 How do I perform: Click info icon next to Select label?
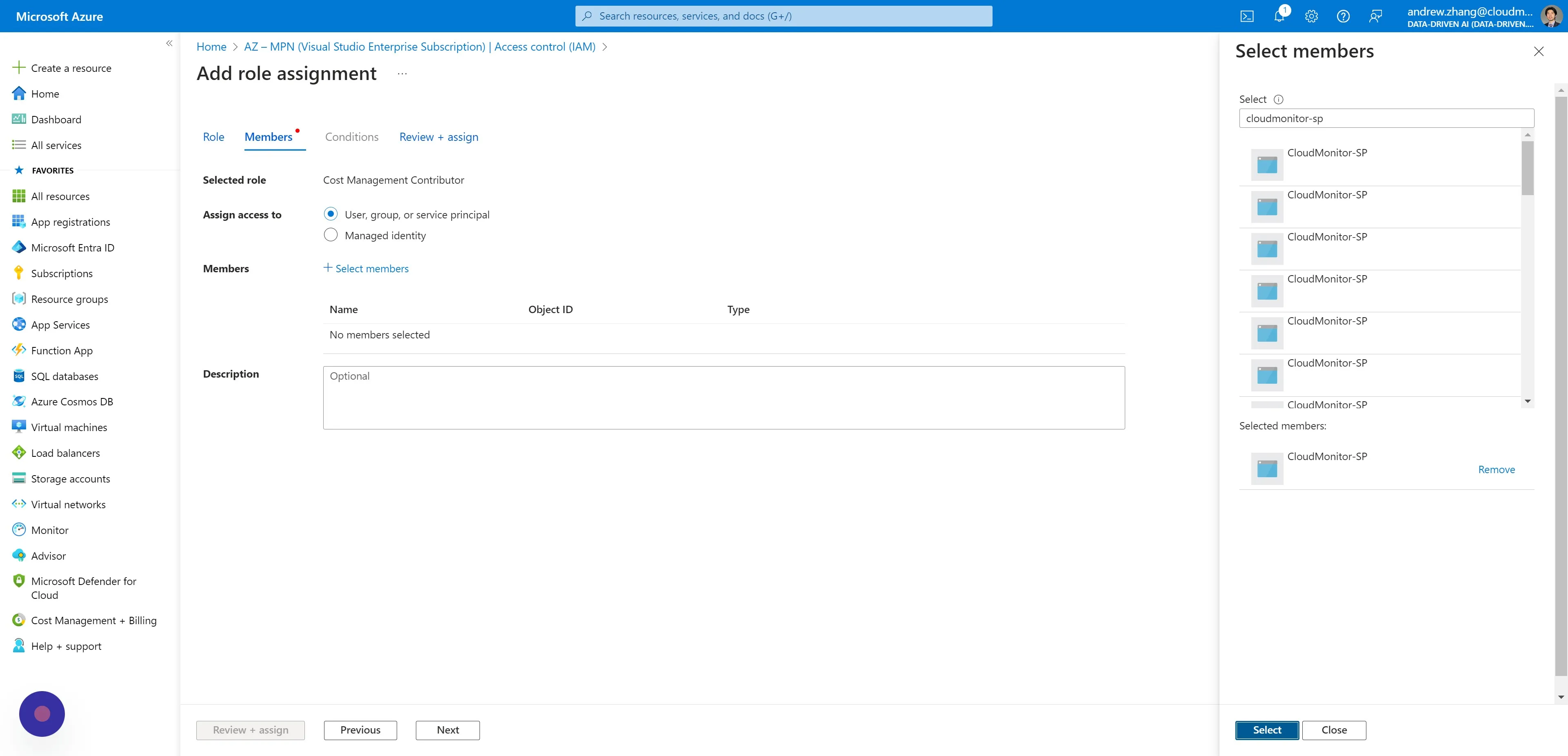pos(1278,99)
